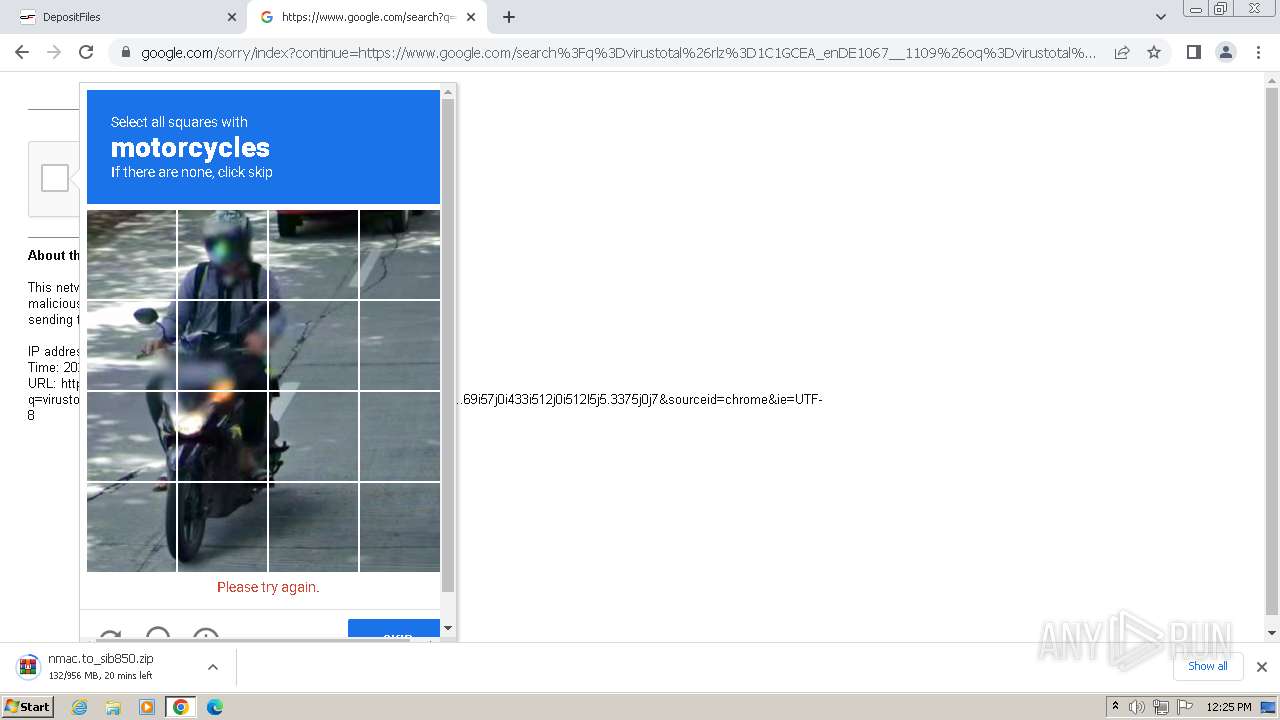This screenshot has height=720, width=1280.
Task: Click the 'Please try again.' message
Action: tap(268, 587)
